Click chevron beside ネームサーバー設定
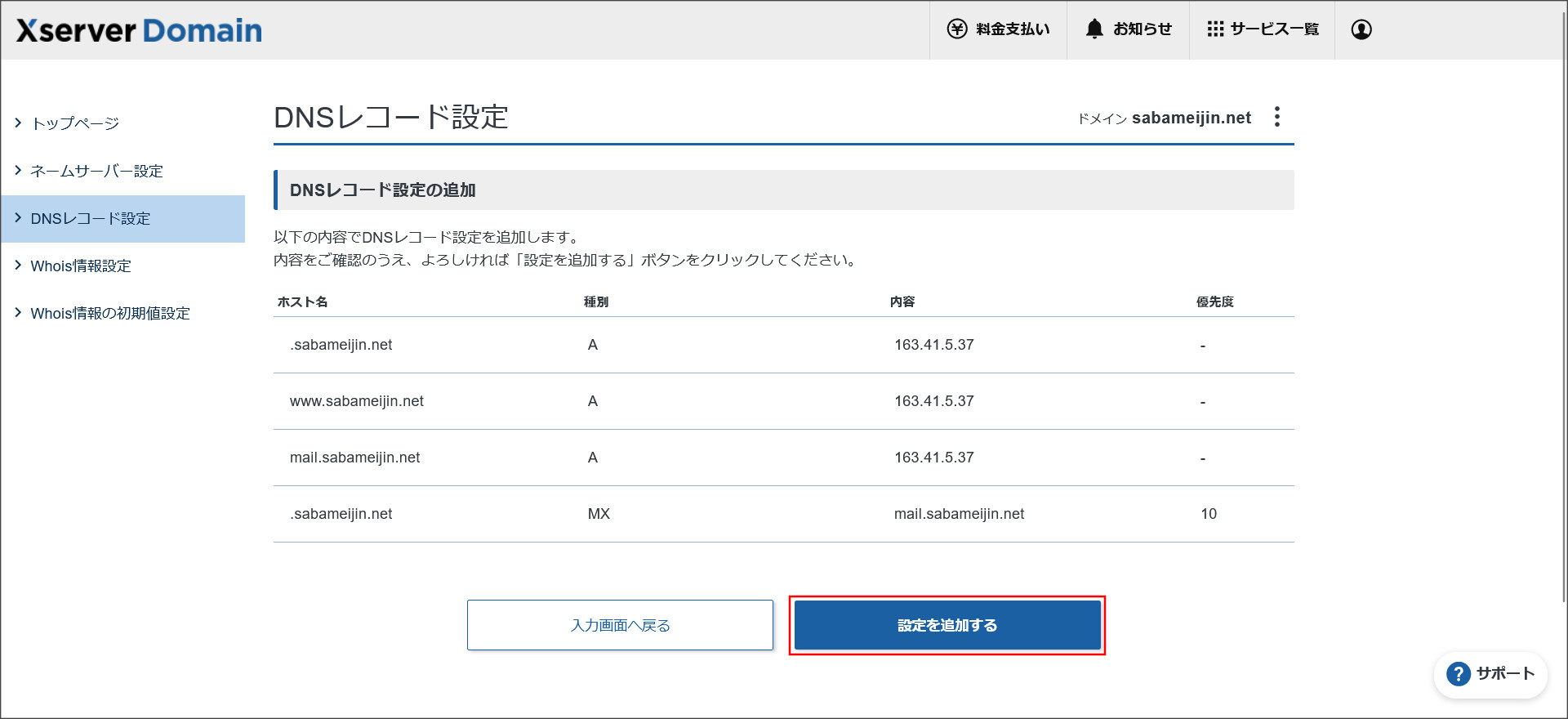The image size is (1568, 719). (x=18, y=170)
